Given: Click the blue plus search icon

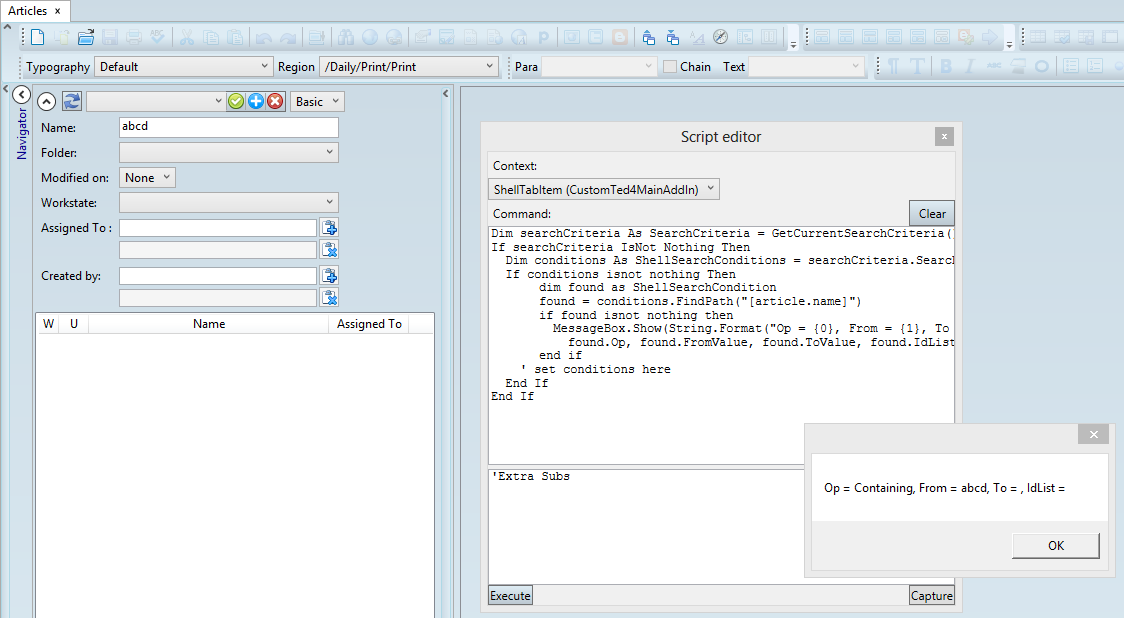Looking at the screenshot, I should click(x=256, y=102).
